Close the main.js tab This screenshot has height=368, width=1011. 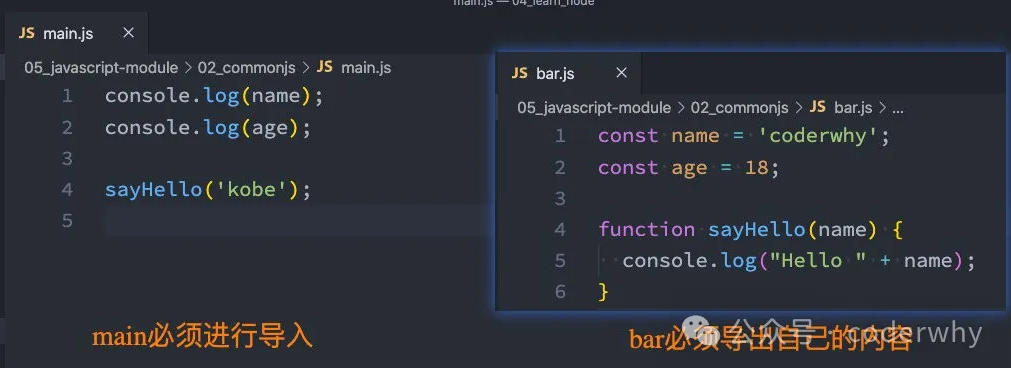128,33
